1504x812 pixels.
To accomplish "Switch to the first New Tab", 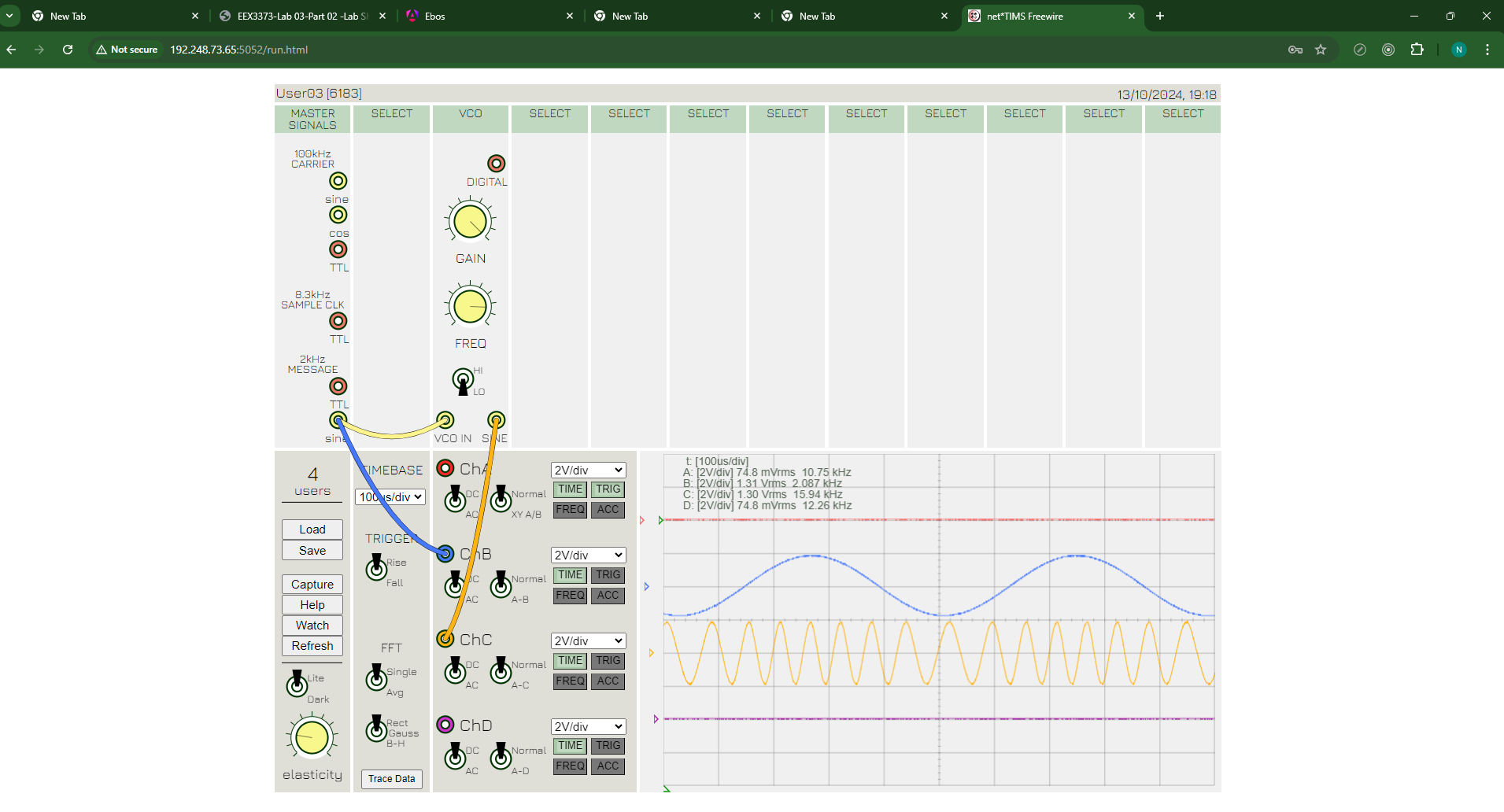I will click(115, 16).
